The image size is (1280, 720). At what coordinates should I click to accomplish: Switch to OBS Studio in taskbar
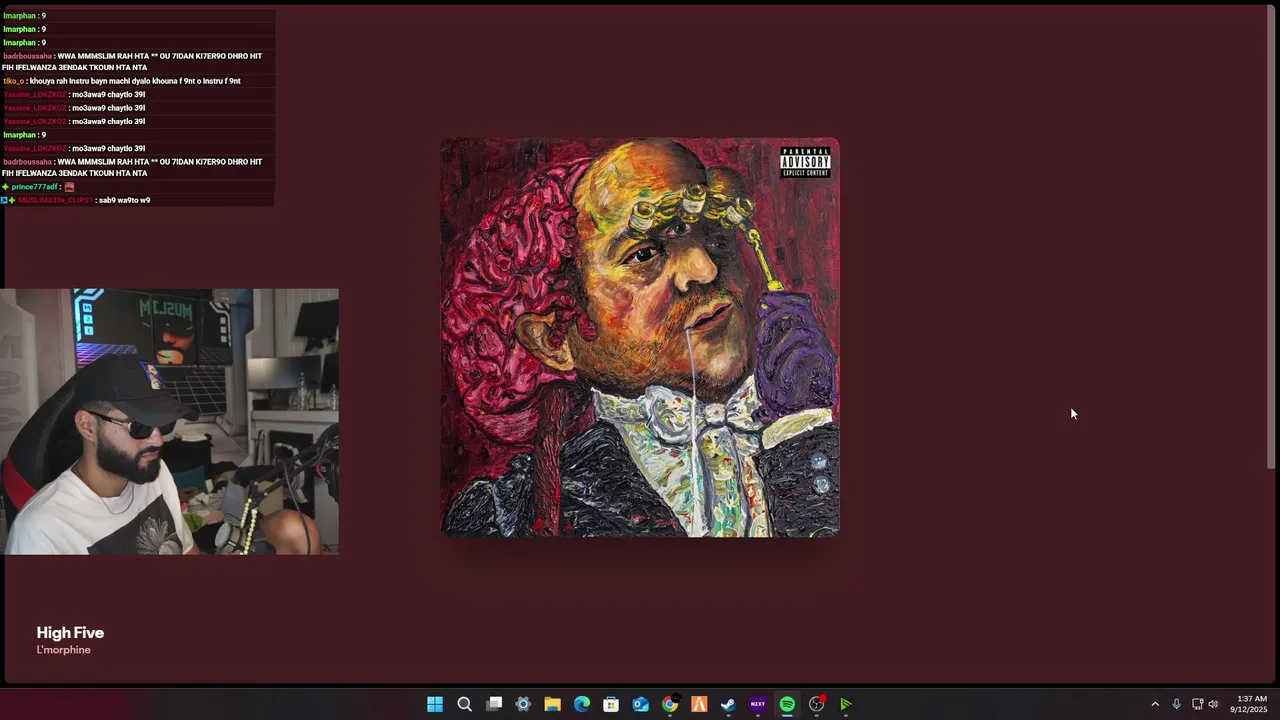pos(816,704)
